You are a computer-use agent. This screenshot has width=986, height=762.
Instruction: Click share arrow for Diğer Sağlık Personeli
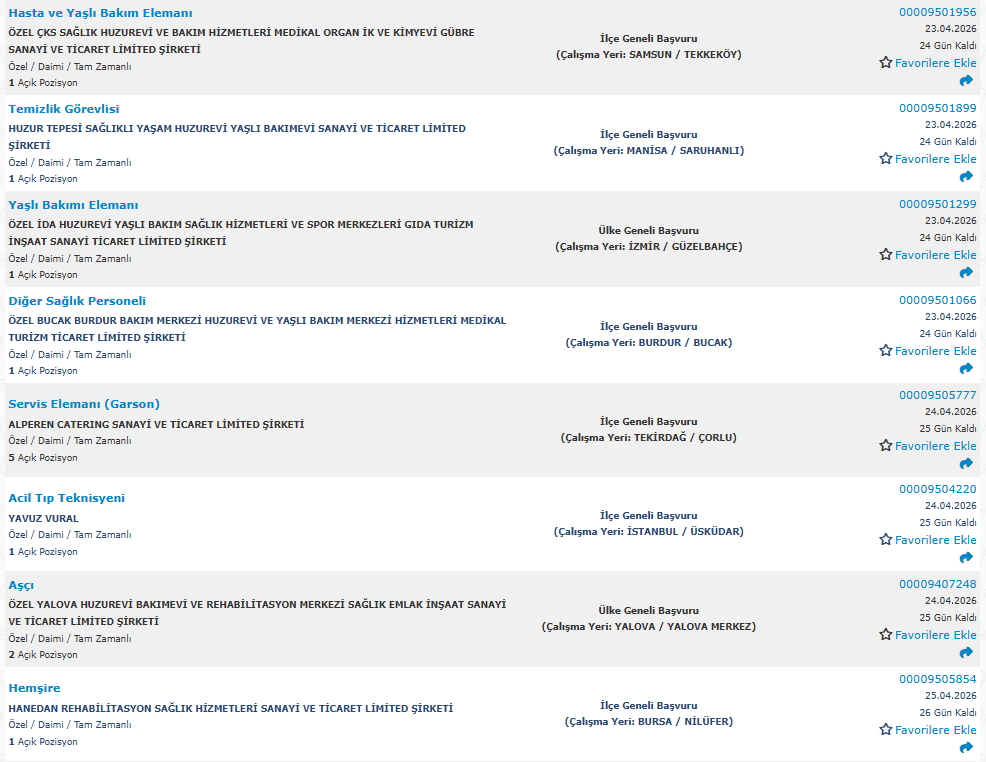966,369
